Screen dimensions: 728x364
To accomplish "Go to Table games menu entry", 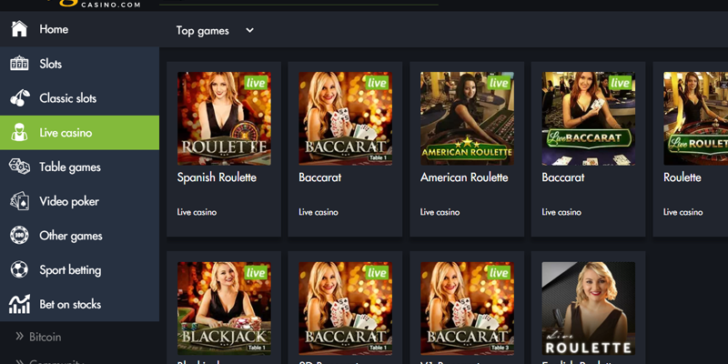I will (x=79, y=167).
